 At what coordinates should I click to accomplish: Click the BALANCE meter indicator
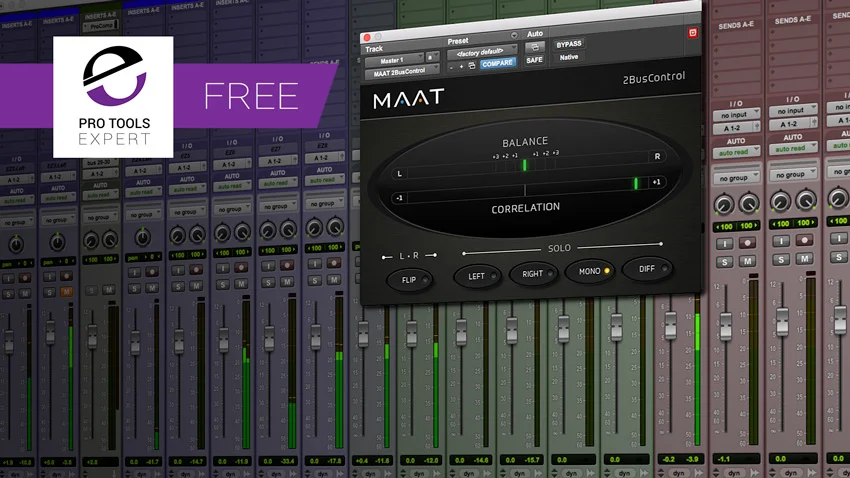click(524, 165)
